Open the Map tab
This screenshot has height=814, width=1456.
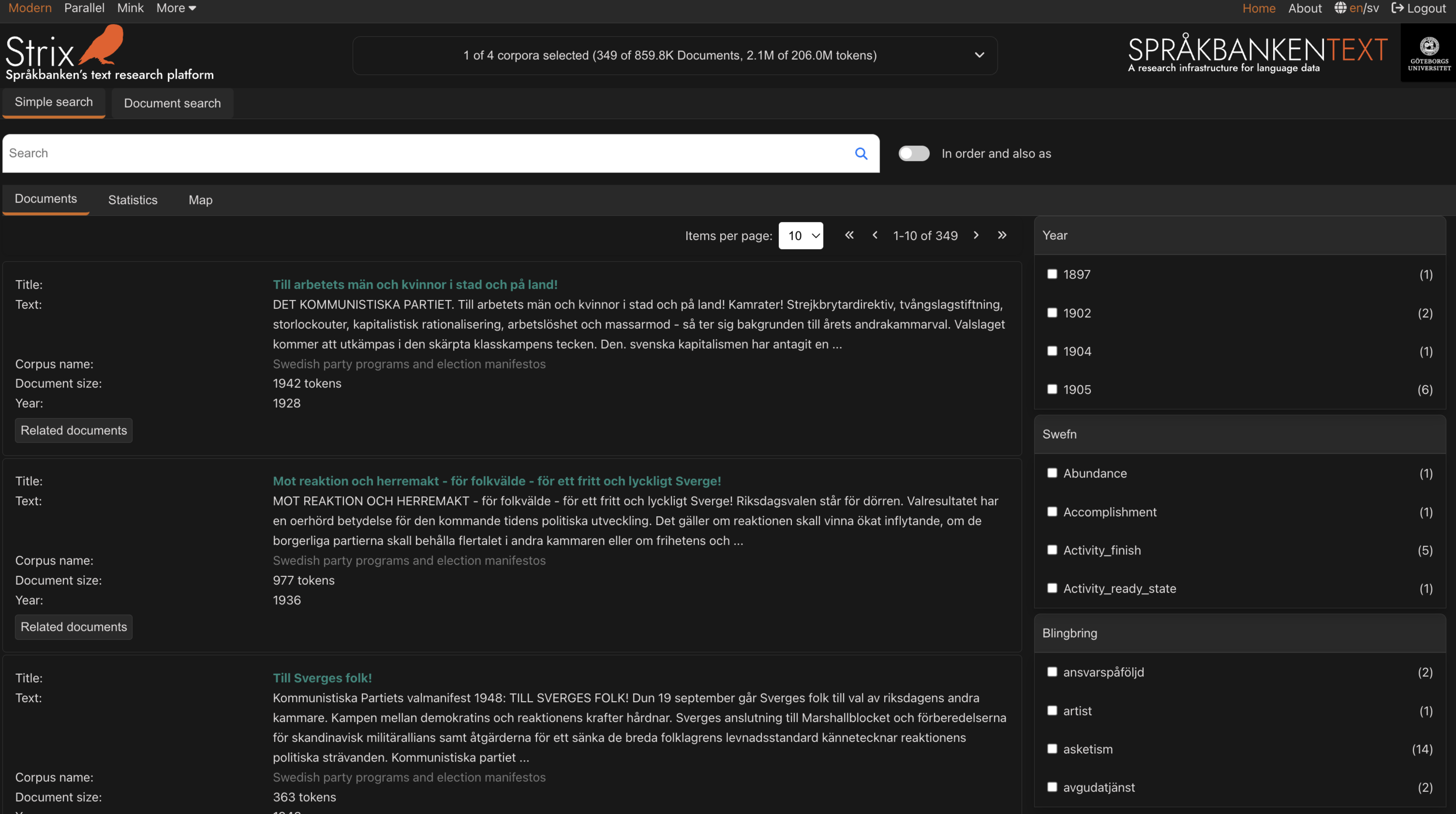[x=201, y=200]
